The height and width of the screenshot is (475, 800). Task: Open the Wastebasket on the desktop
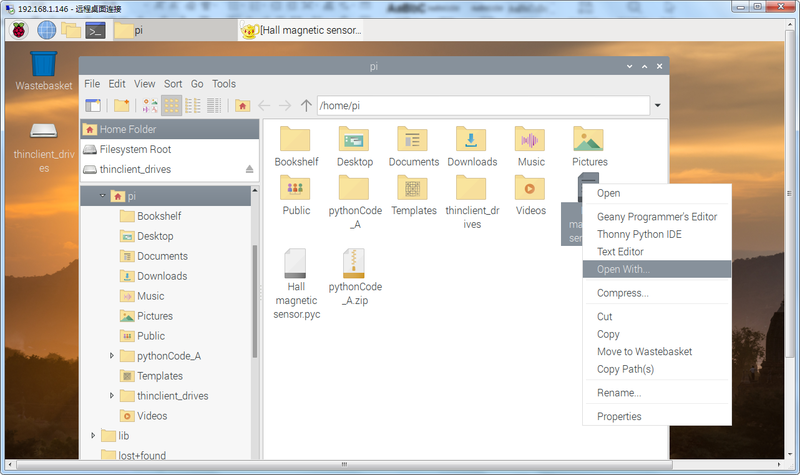click(x=44, y=64)
